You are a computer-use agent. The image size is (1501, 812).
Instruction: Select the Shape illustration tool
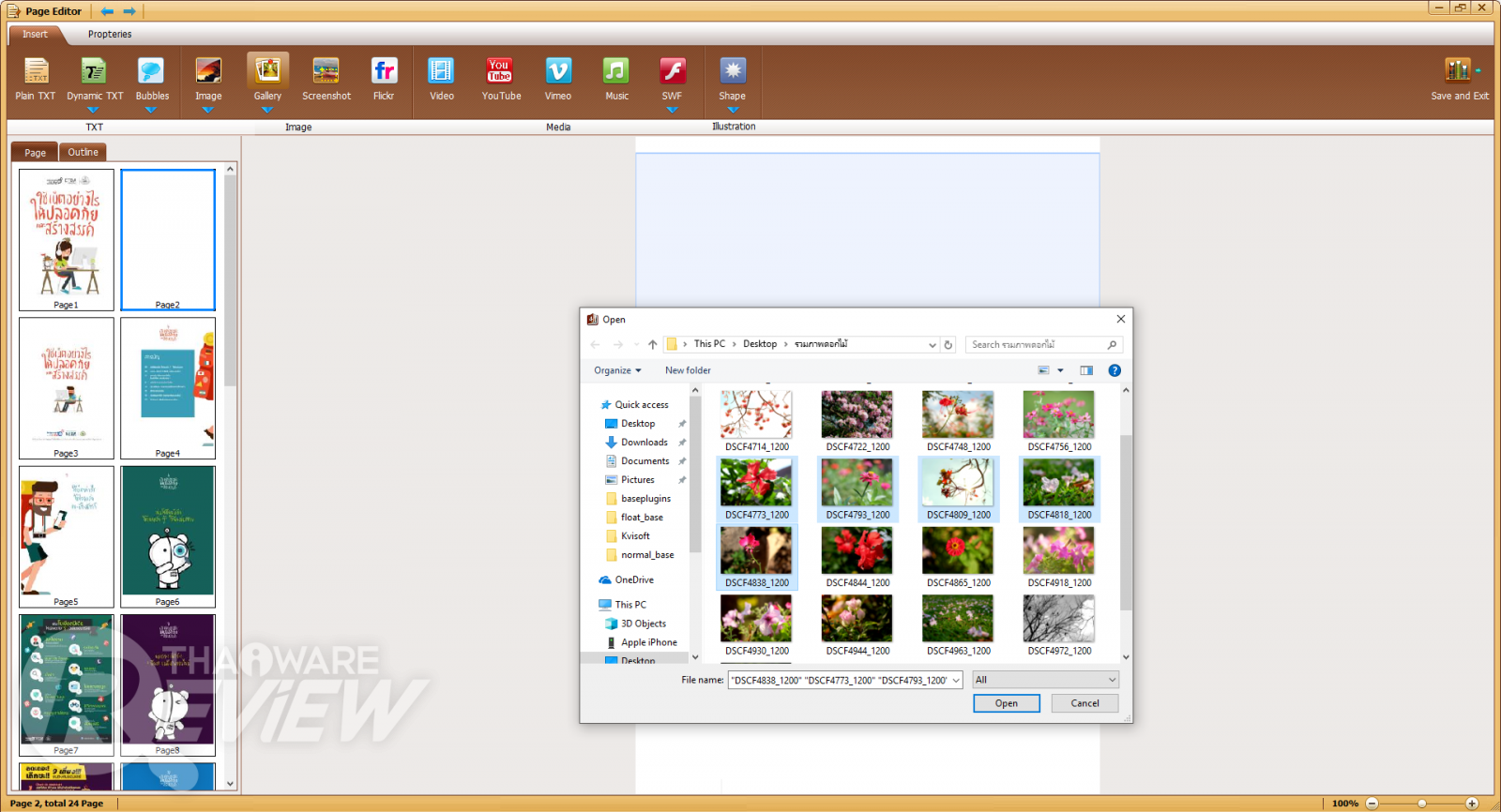tap(733, 79)
